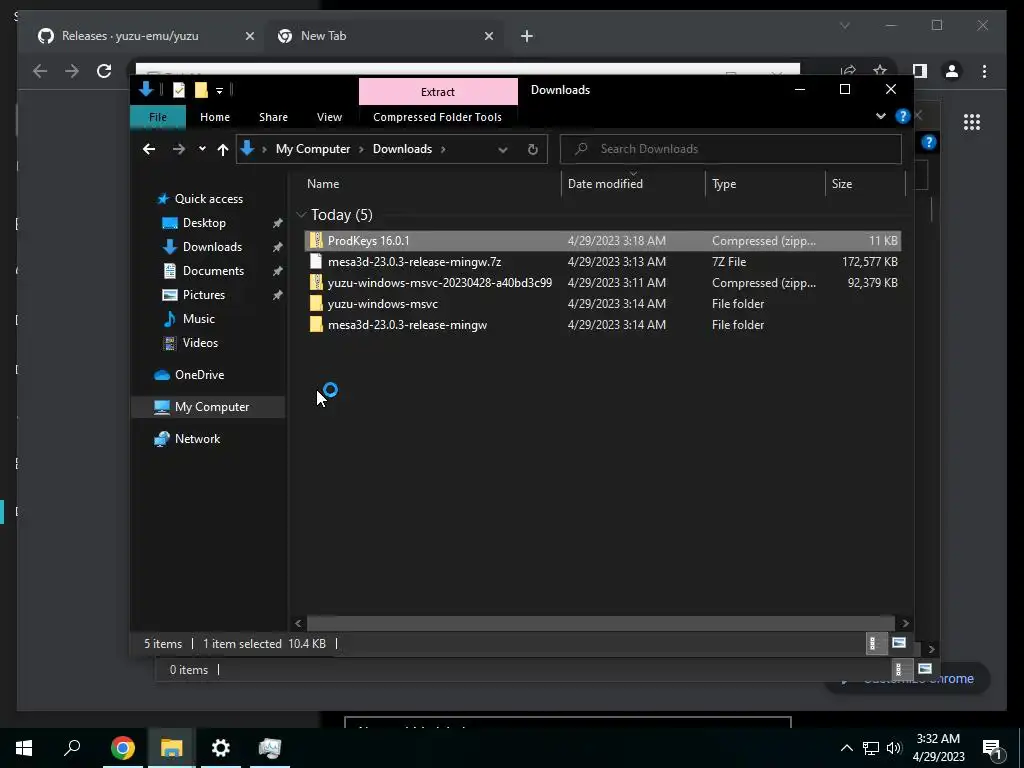
Task: Click quick access toolbar Properties icon
Action: tap(178, 90)
